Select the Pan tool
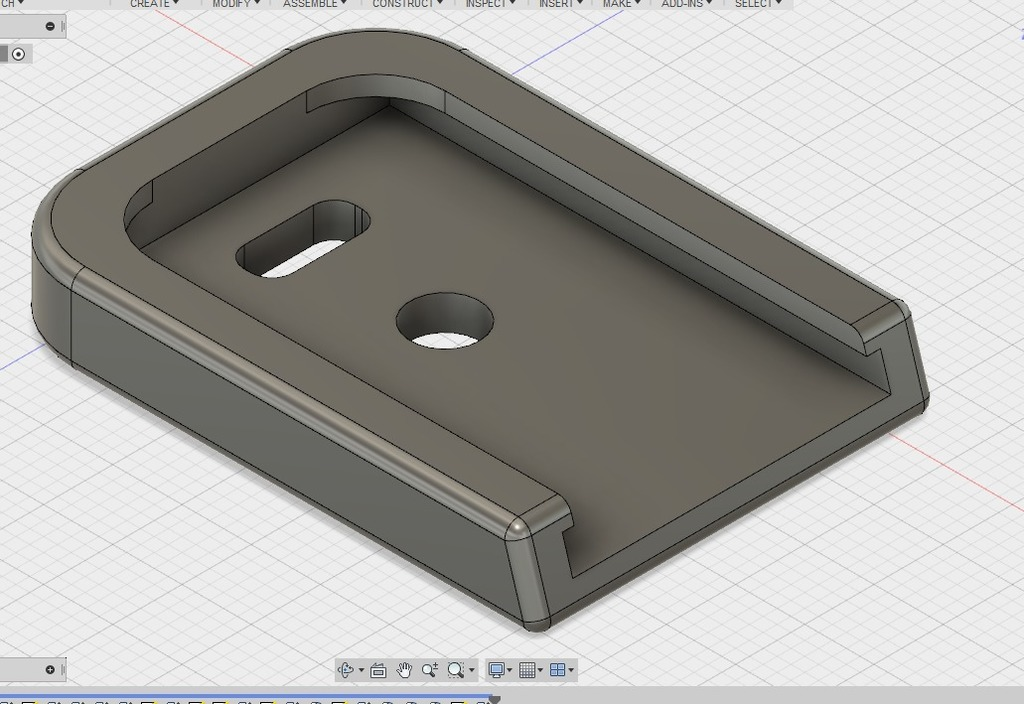The width and height of the screenshot is (1024, 704). click(x=405, y=670)
